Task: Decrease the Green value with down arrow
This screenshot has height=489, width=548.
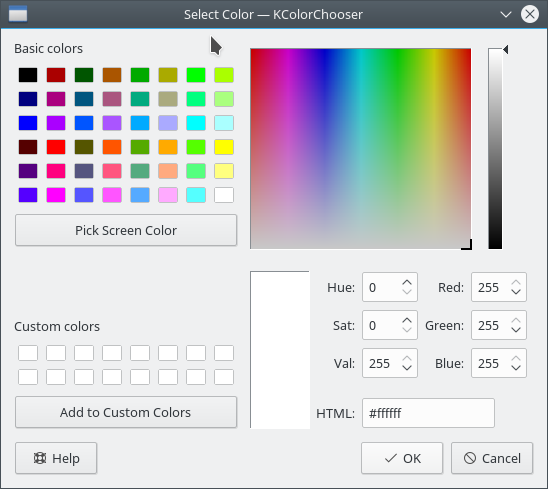Action: pyautogui.click(x=516, y=330)
